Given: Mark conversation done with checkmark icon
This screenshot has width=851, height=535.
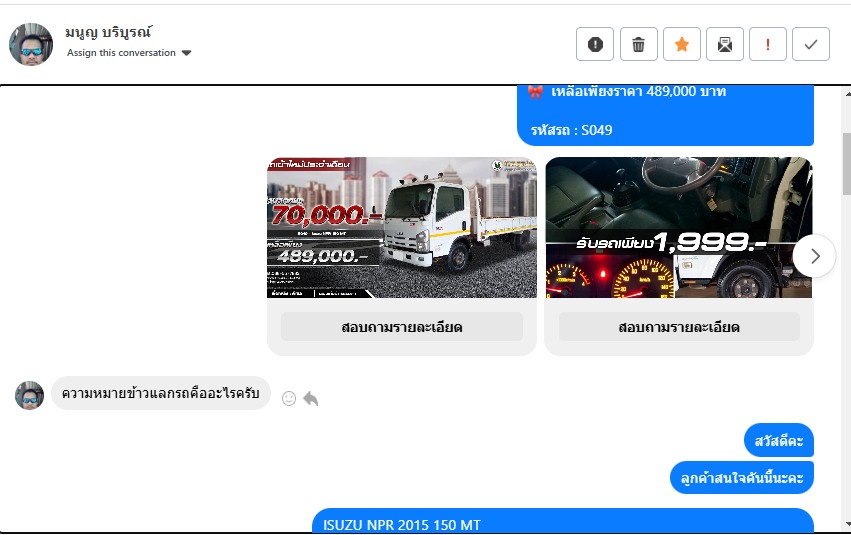Looking at the screenshot, I should point(811,44).
